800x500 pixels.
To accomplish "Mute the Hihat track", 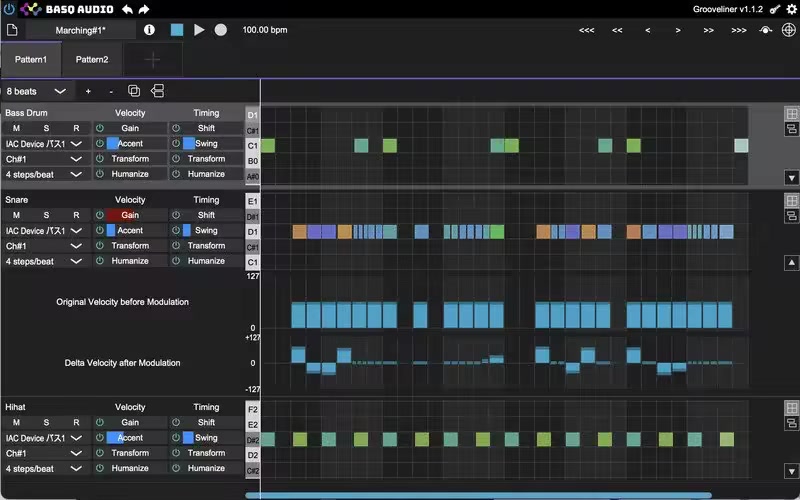I will (x=16, y=422).
